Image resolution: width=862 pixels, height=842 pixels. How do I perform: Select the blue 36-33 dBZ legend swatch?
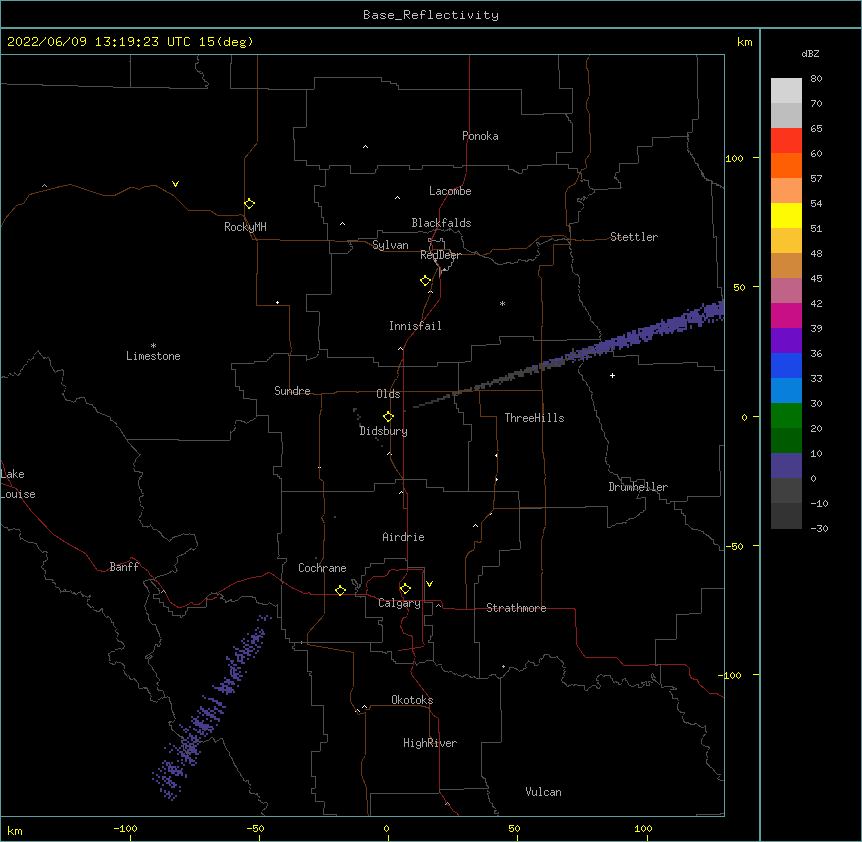click(x=786, y=365)
